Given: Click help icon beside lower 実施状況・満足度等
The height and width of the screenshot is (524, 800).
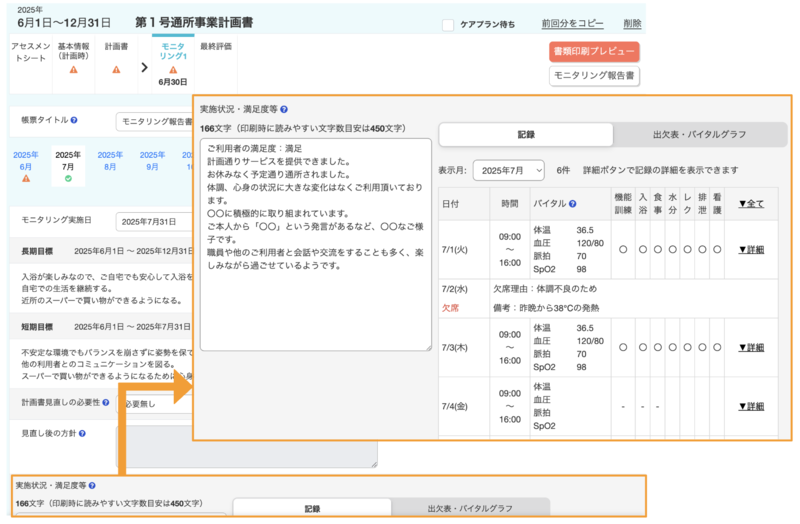Looking at the screenshot, I should 92,485.
